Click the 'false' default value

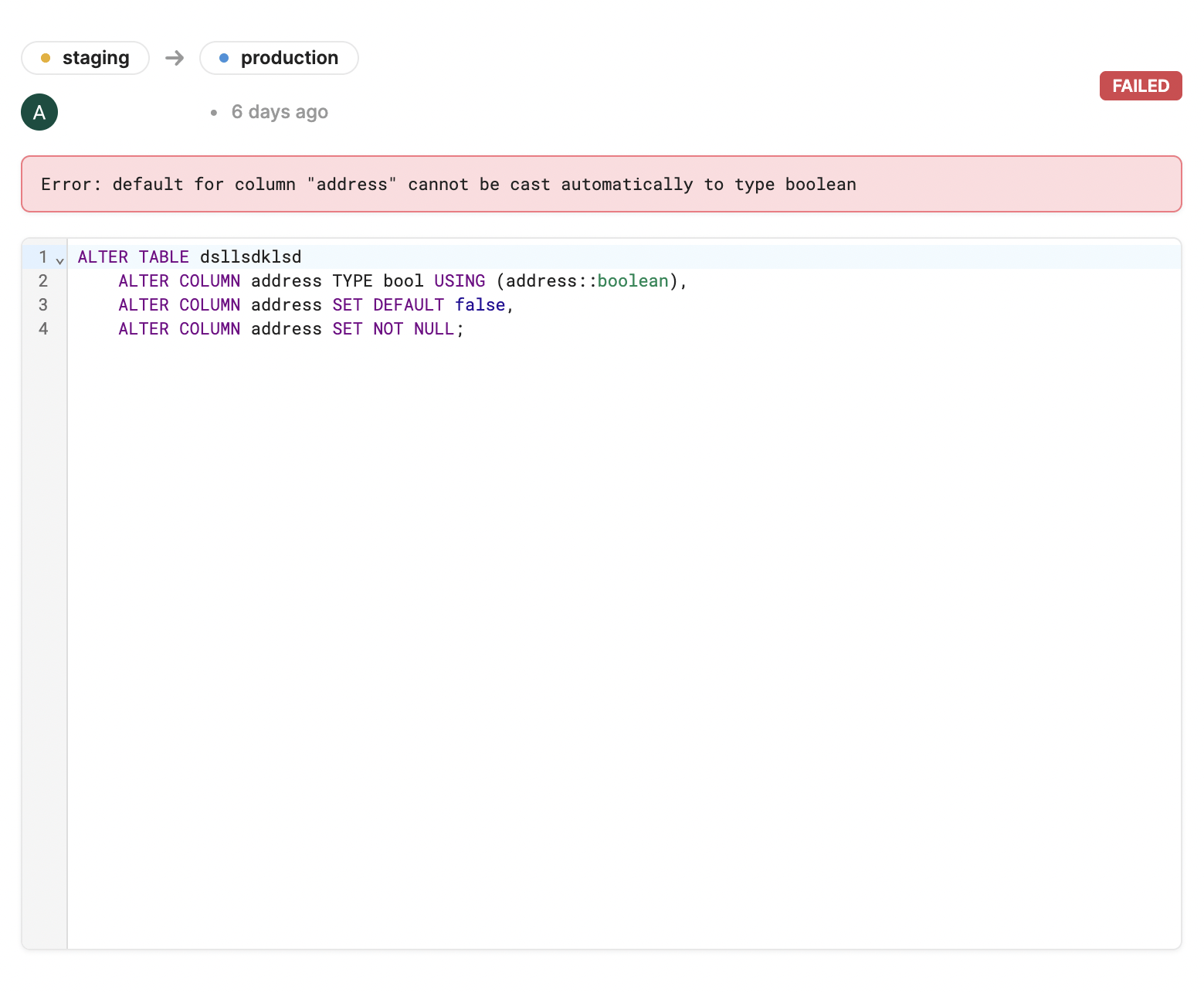click(x=480, y=304)
